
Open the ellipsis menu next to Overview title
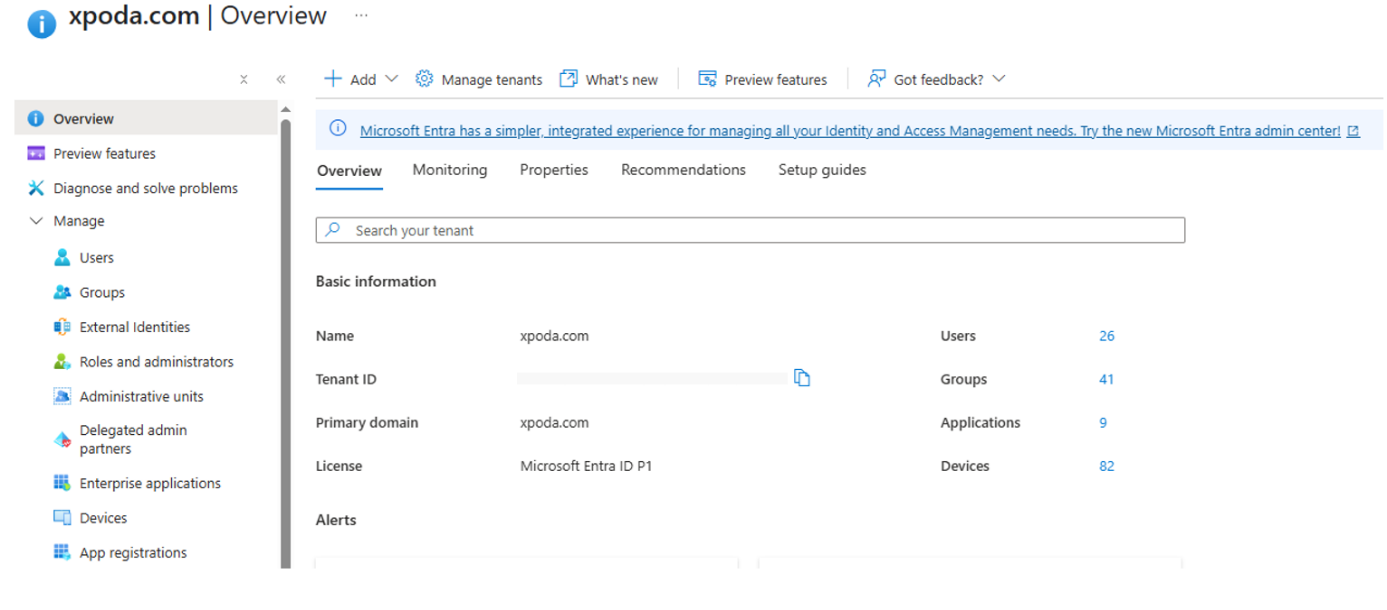click(361, 16)
